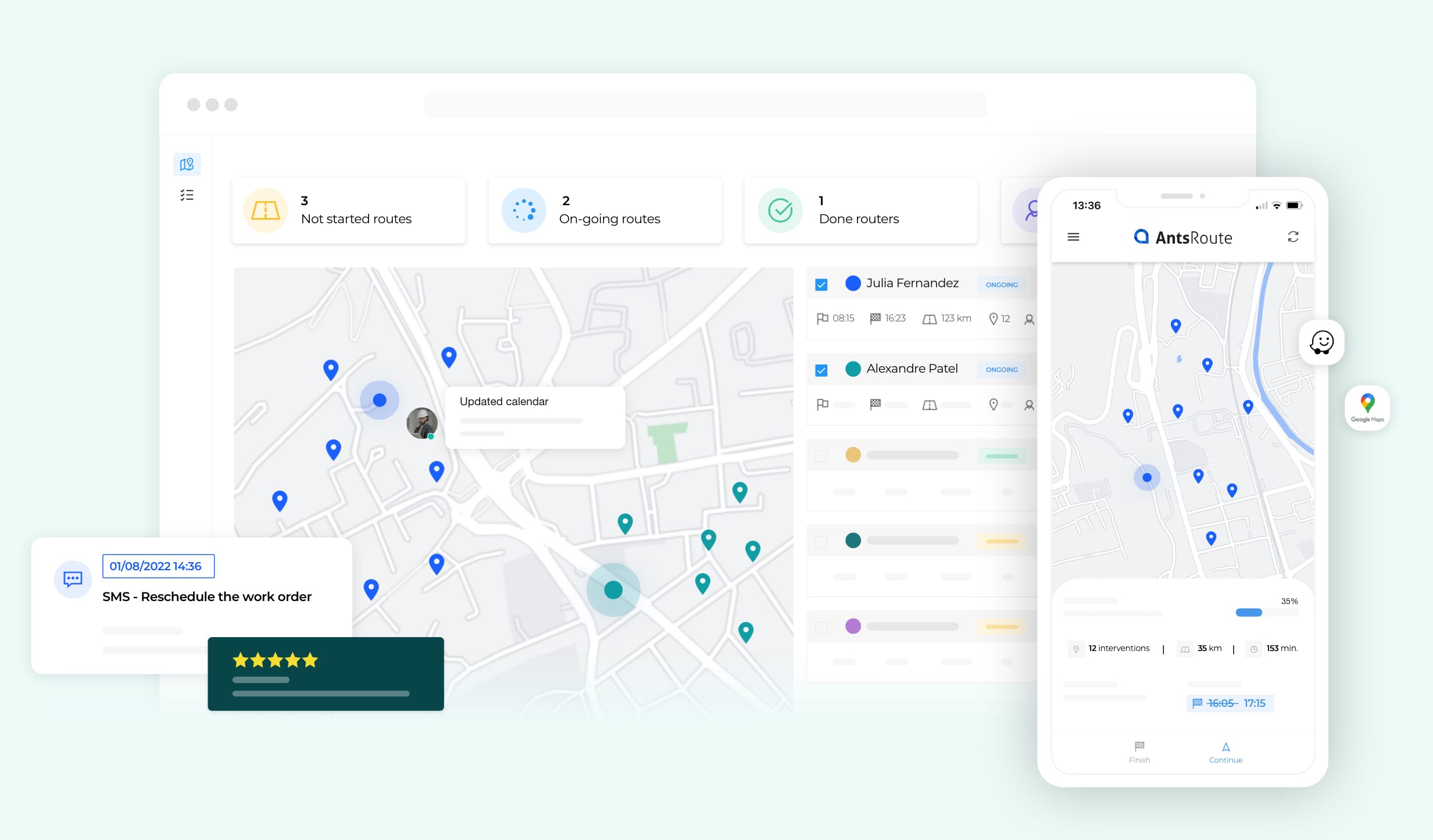Screen dimensions: 1433x840
Task: Click the yellow route color dot
Action: [x=853, y=455]
